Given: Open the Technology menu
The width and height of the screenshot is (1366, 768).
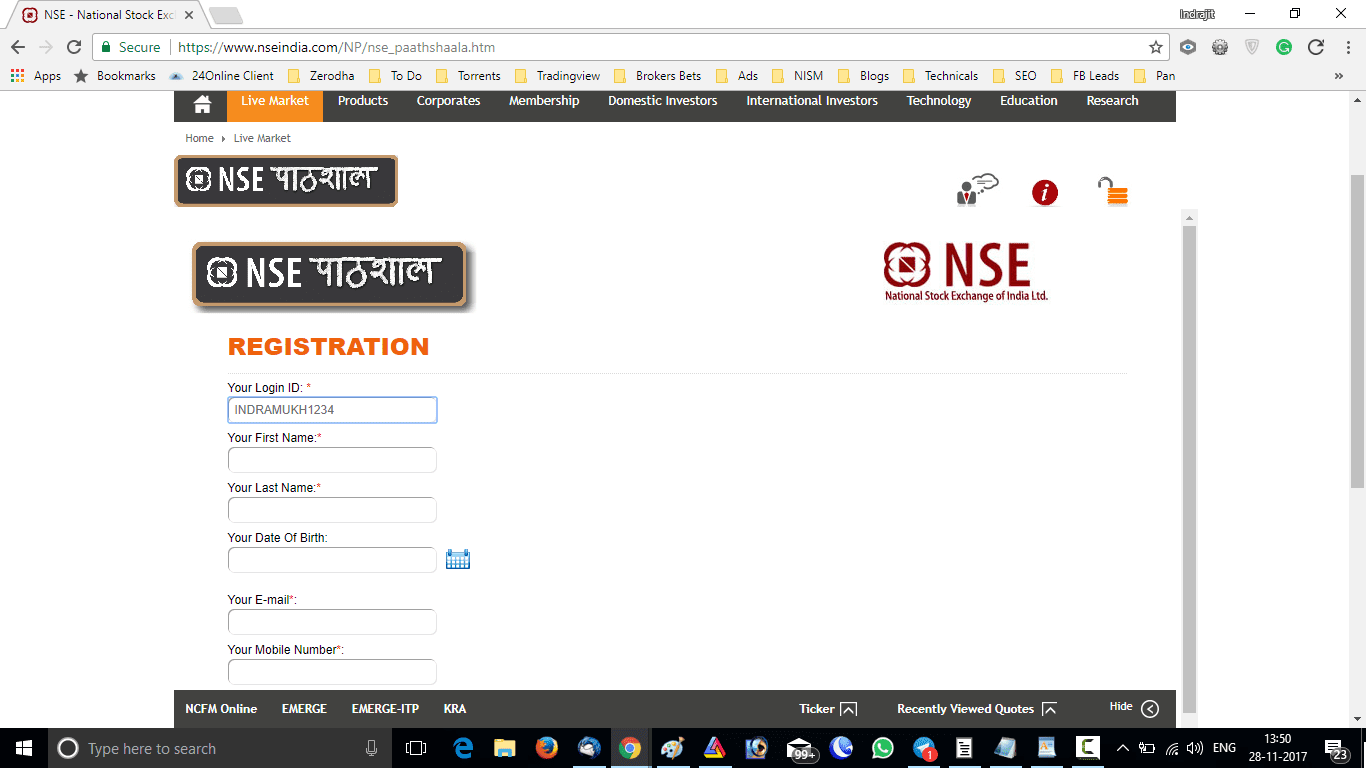Looking at the screenshot, I should coord(939,101).
